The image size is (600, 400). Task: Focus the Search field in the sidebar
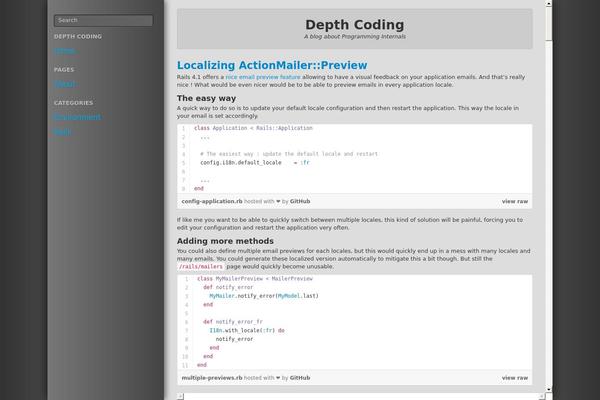103,20
